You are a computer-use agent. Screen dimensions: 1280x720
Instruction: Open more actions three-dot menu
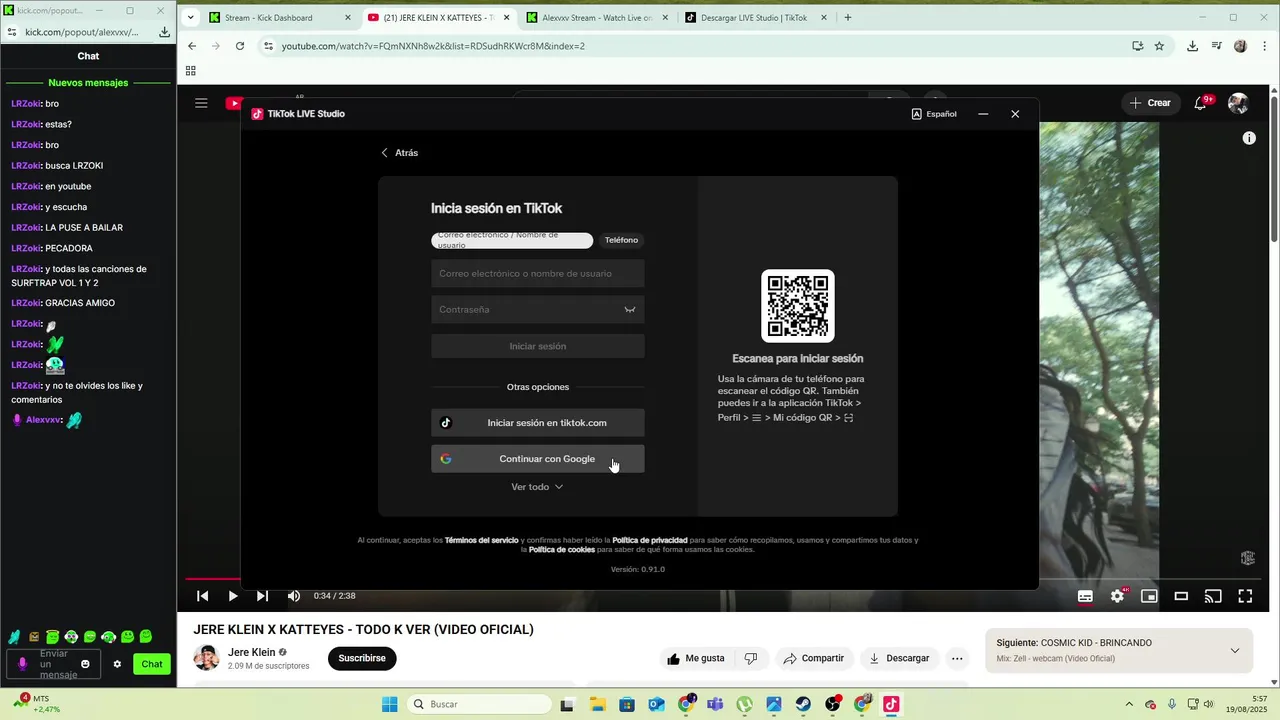tap(957, 658)
